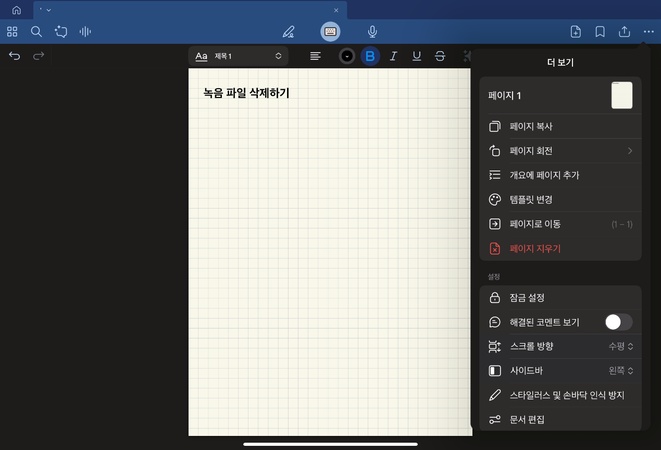Image resolution: width=661 pixels, height=450 pixels.
Task: Open 잠금 설정 lock settings
Action: point(561,298)
